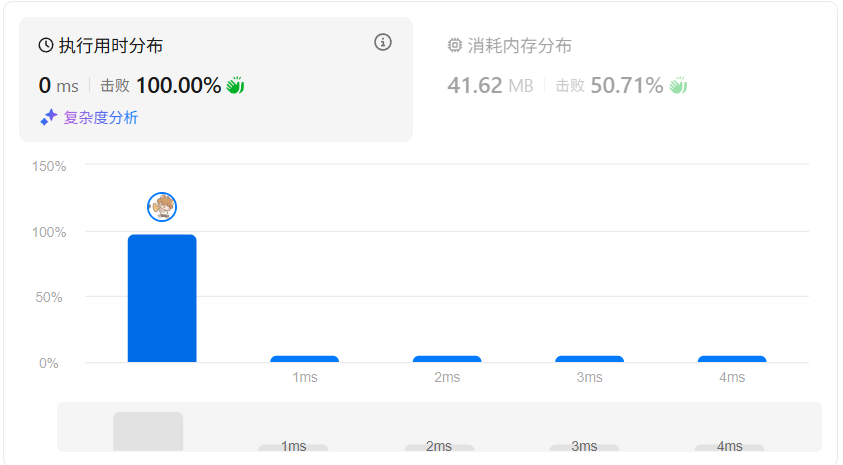Click the sparkle icon beside 复杂度分析
843x465 pixels.
coord(48,117)
